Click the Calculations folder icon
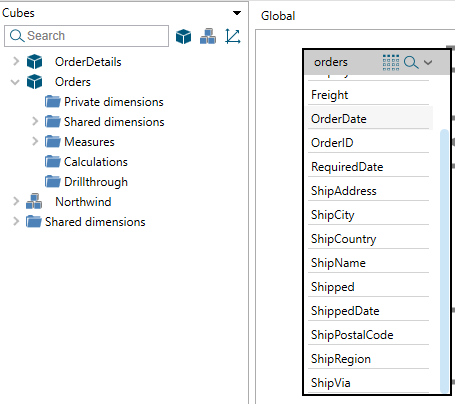 tap(53, 162)
